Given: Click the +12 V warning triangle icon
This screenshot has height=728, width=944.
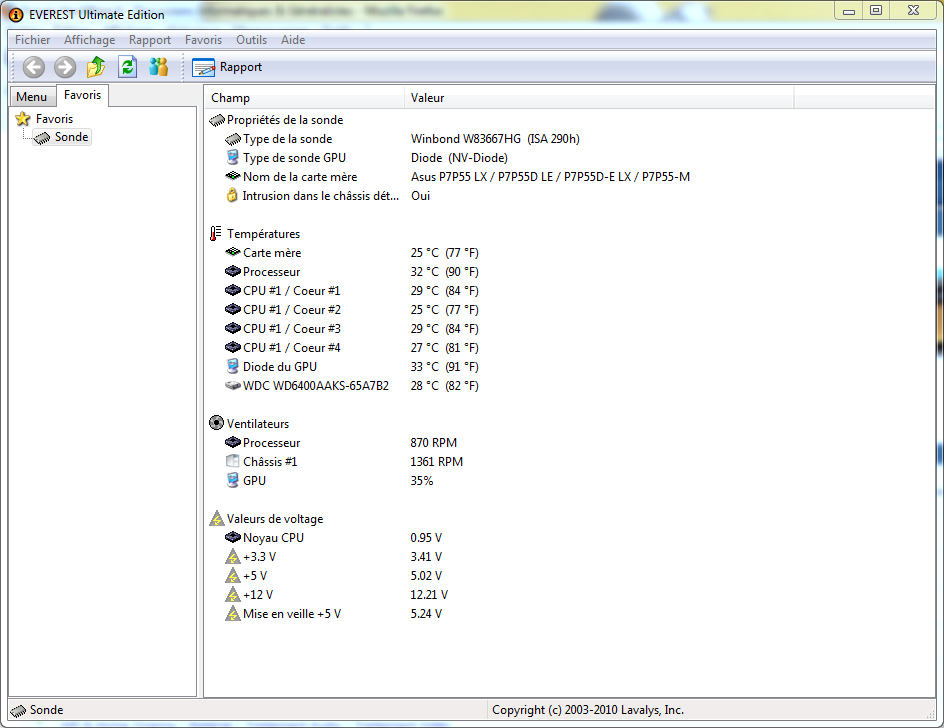Looking at the screenshot, I should [233, 594].
